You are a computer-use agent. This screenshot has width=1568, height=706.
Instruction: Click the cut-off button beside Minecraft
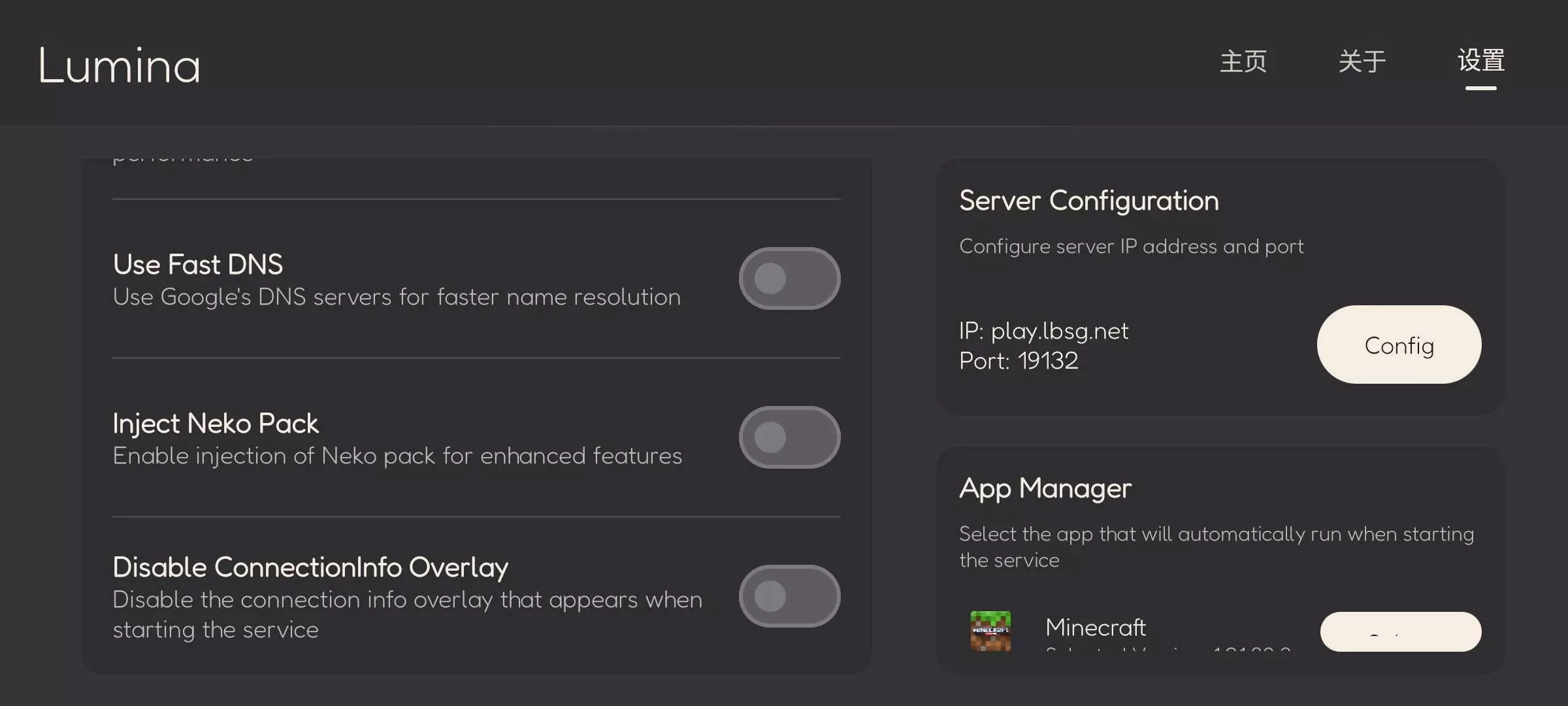[1400, 631]
